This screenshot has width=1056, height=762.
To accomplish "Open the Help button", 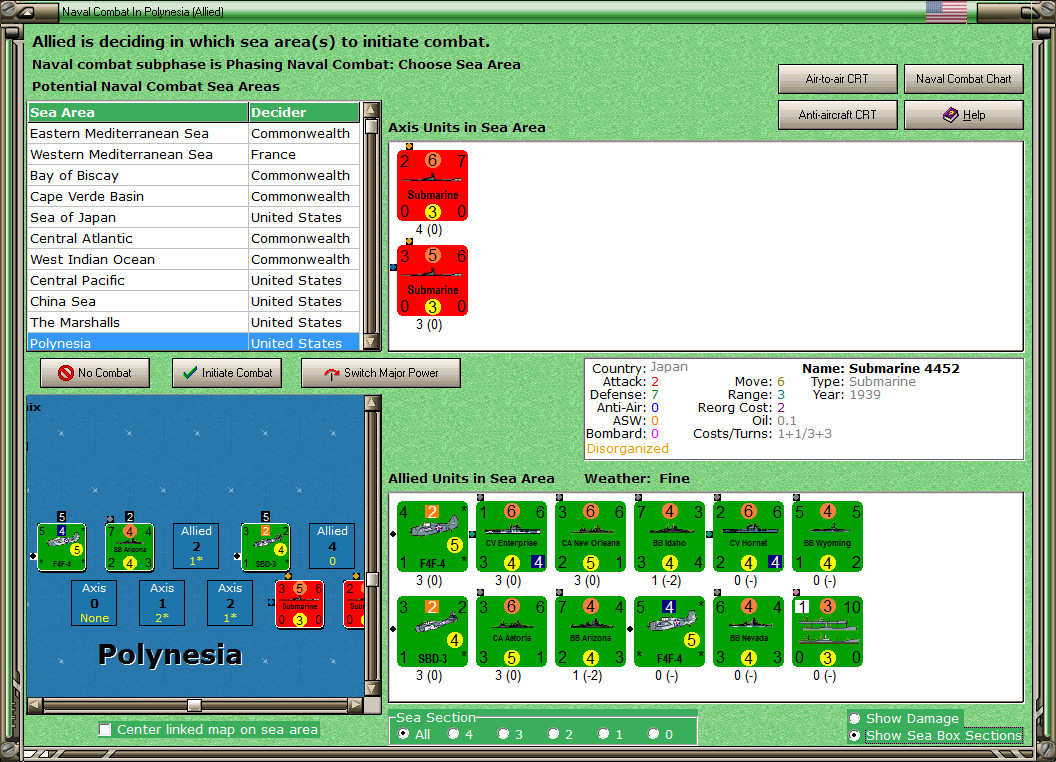I will [964, 115].
